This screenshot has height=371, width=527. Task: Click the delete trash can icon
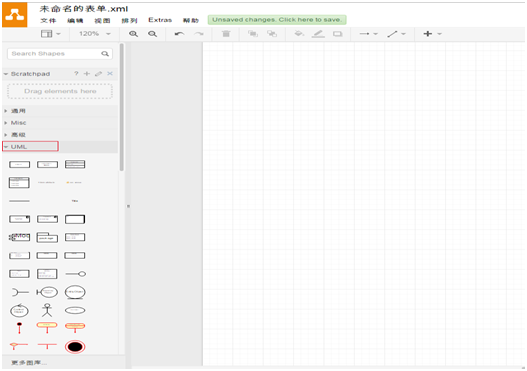[226, 34]
